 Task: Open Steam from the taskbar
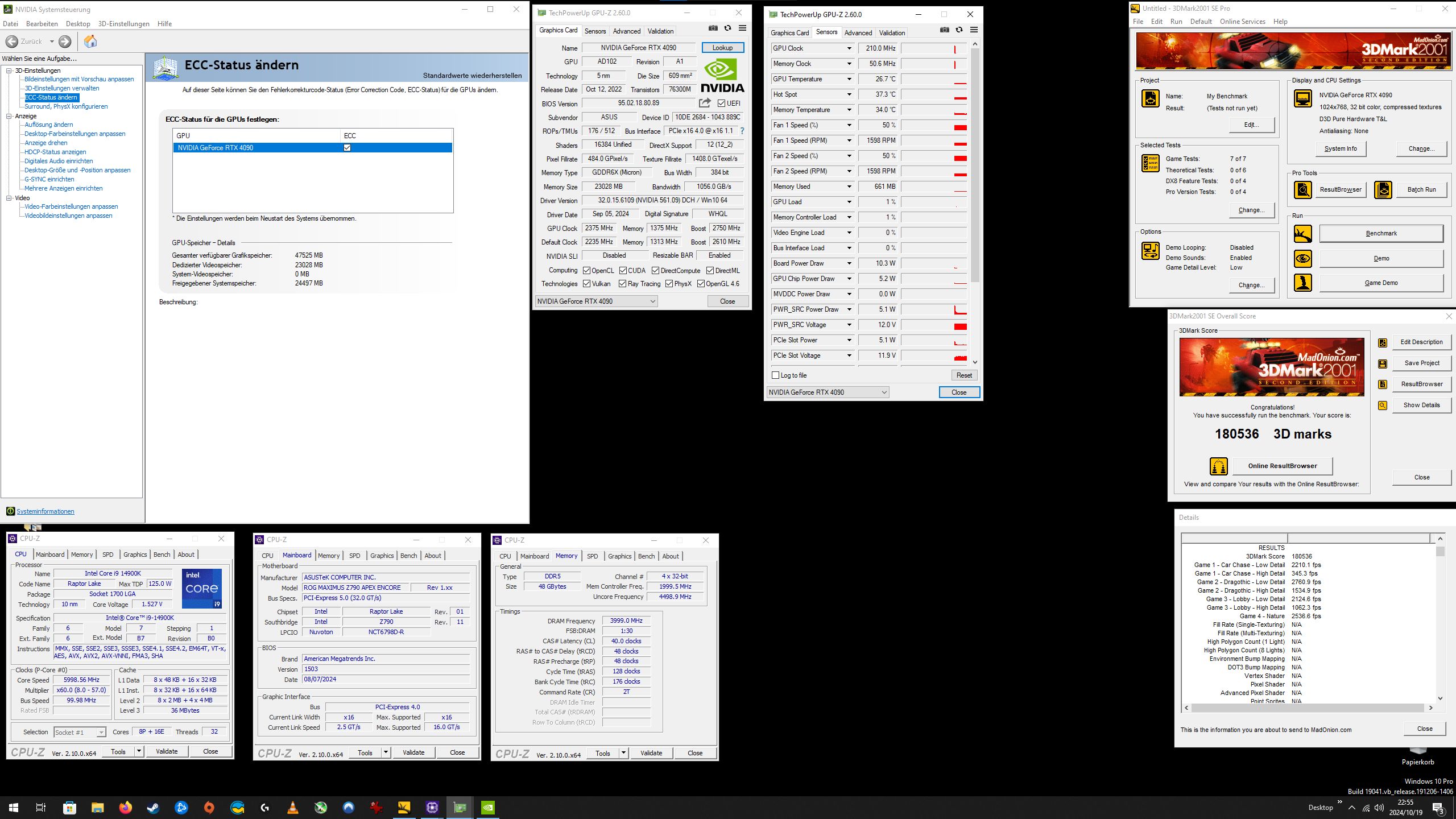(x=154, y=808)
